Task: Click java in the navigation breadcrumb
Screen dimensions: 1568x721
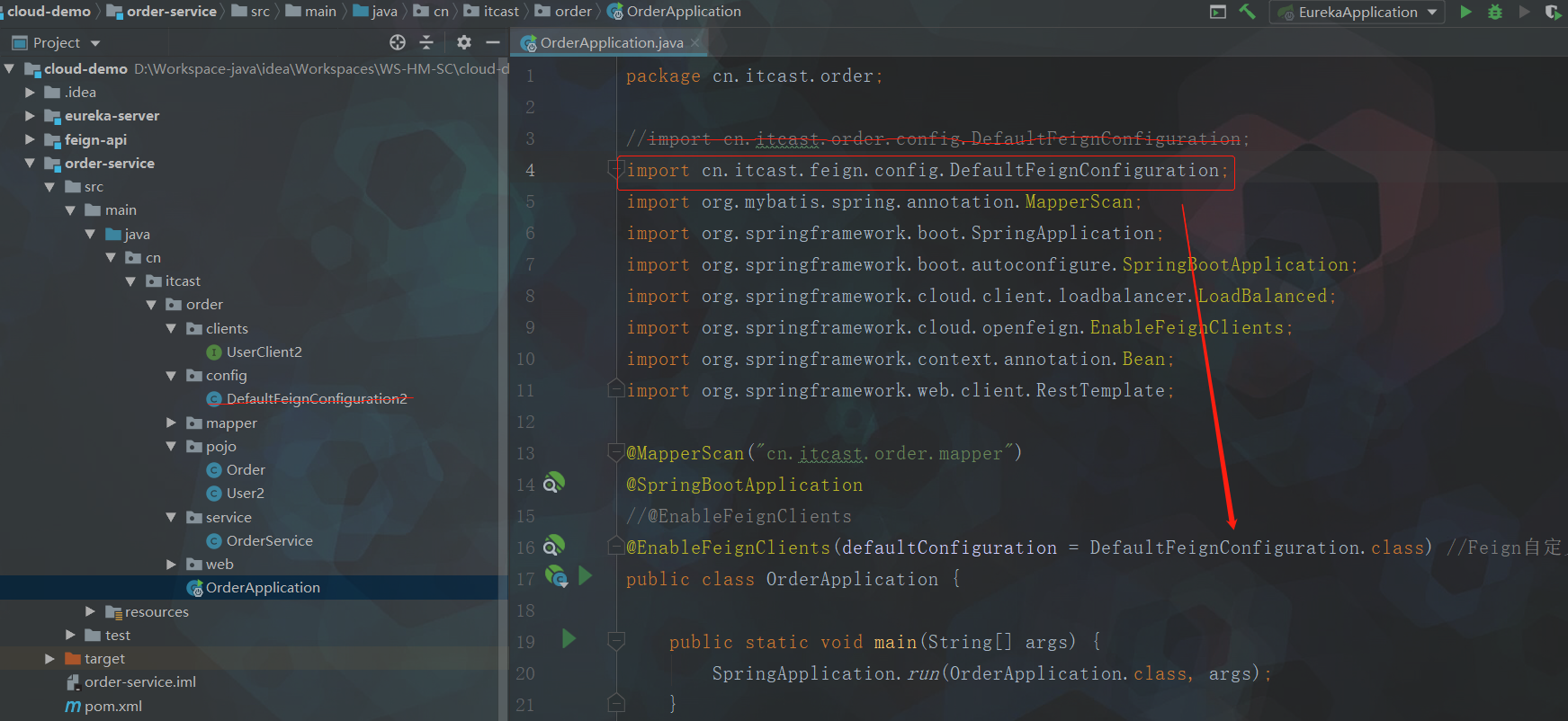Action: (x=384, y=12)
